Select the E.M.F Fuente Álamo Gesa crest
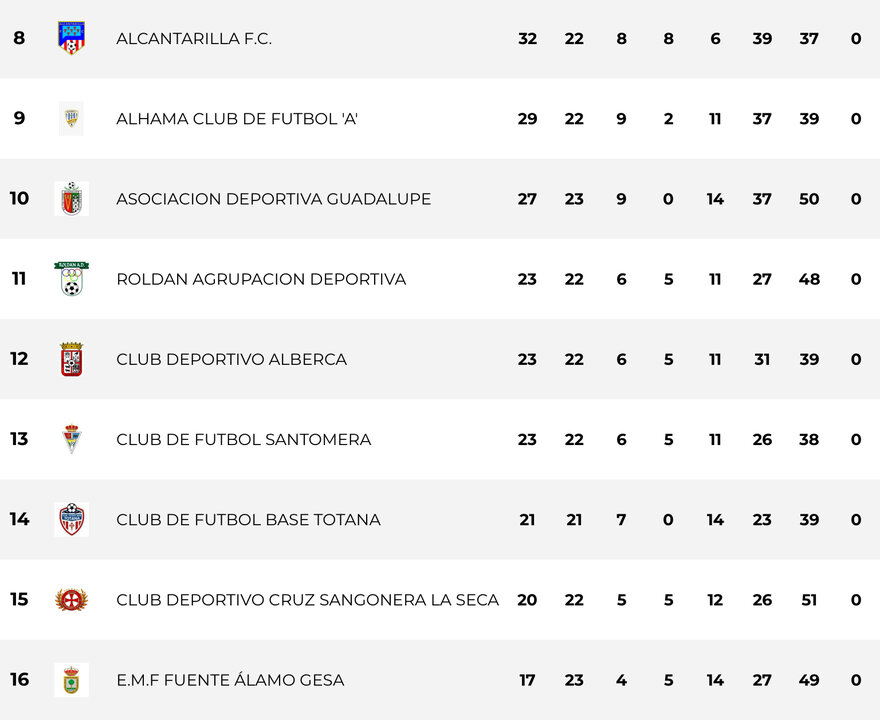 71,680
